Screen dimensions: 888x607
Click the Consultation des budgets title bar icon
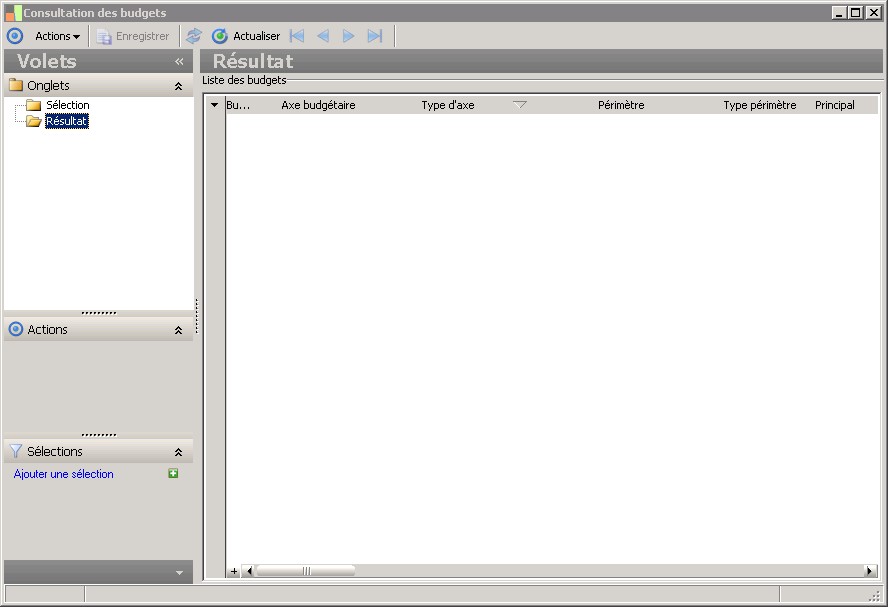[x=14, y=12]
